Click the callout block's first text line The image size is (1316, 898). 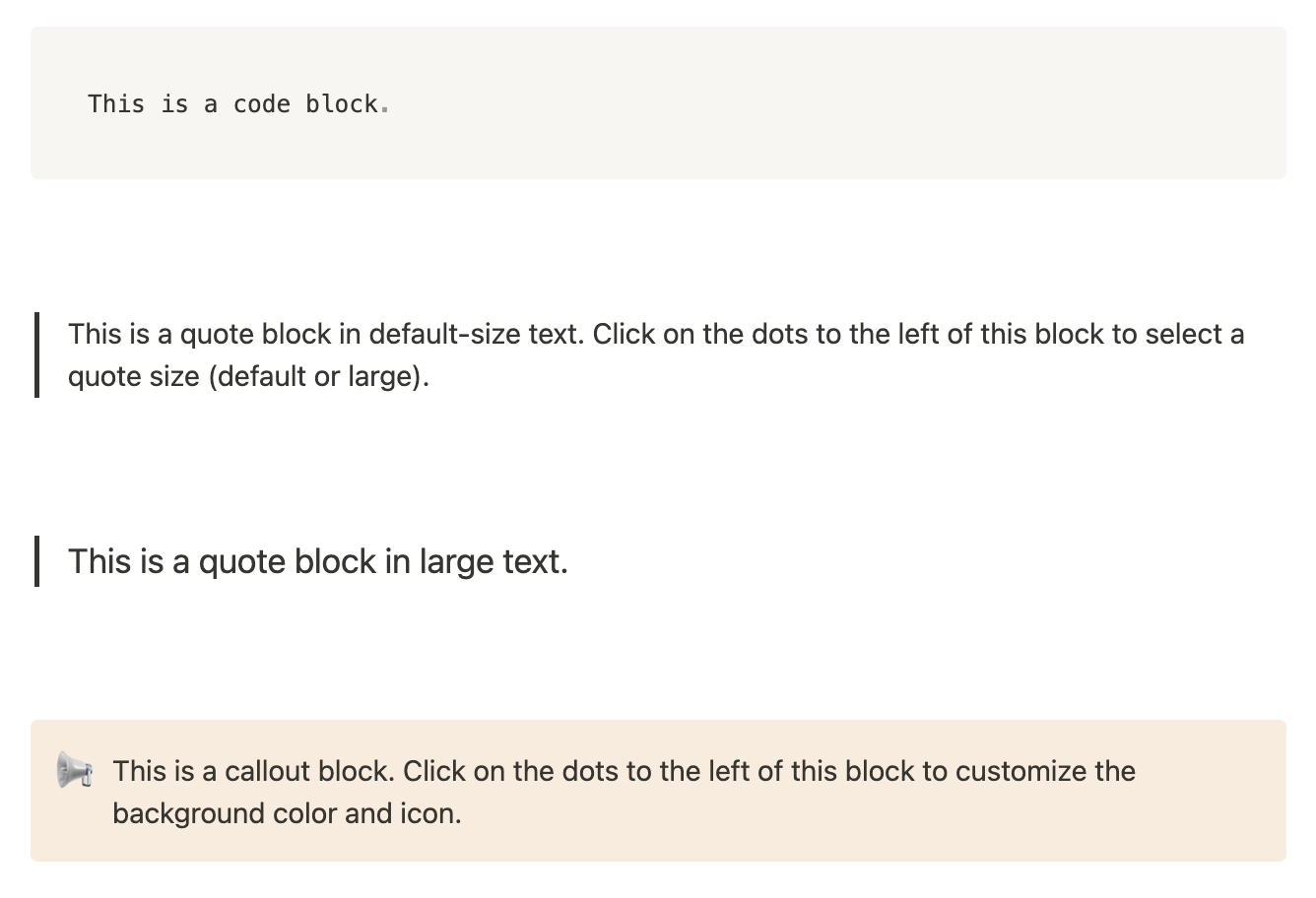(623, 771)
